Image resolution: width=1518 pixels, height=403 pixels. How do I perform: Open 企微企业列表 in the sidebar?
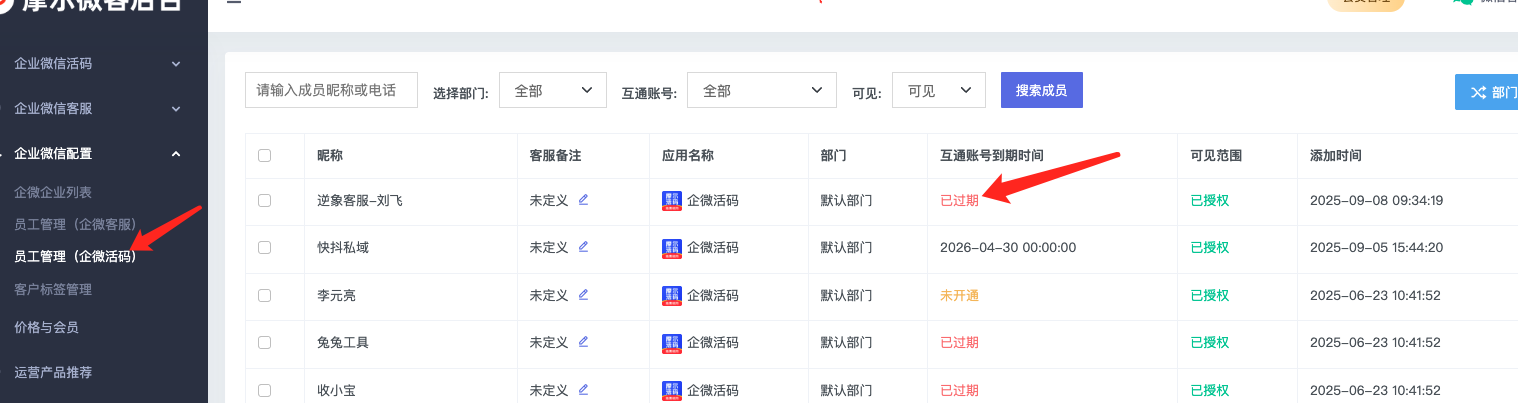point(53,192)
